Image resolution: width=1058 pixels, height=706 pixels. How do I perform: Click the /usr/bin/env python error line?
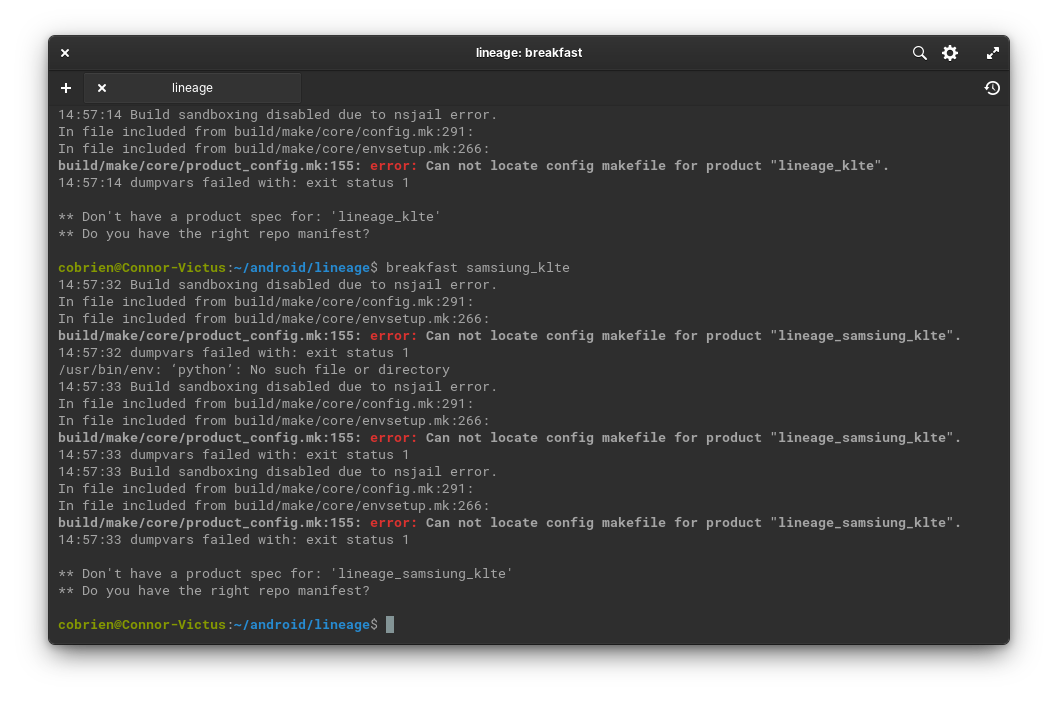point(253,370)
